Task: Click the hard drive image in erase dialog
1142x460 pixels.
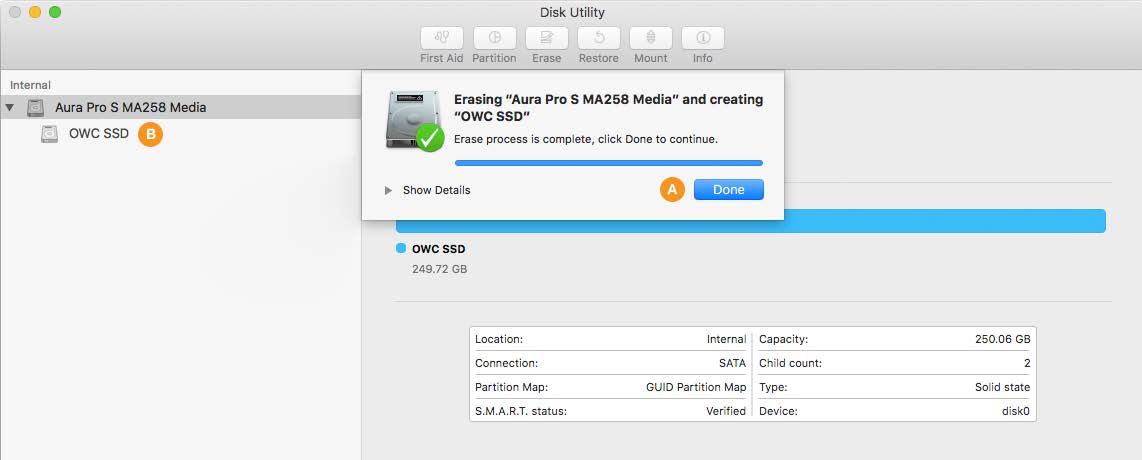Action: pos(414,121)
